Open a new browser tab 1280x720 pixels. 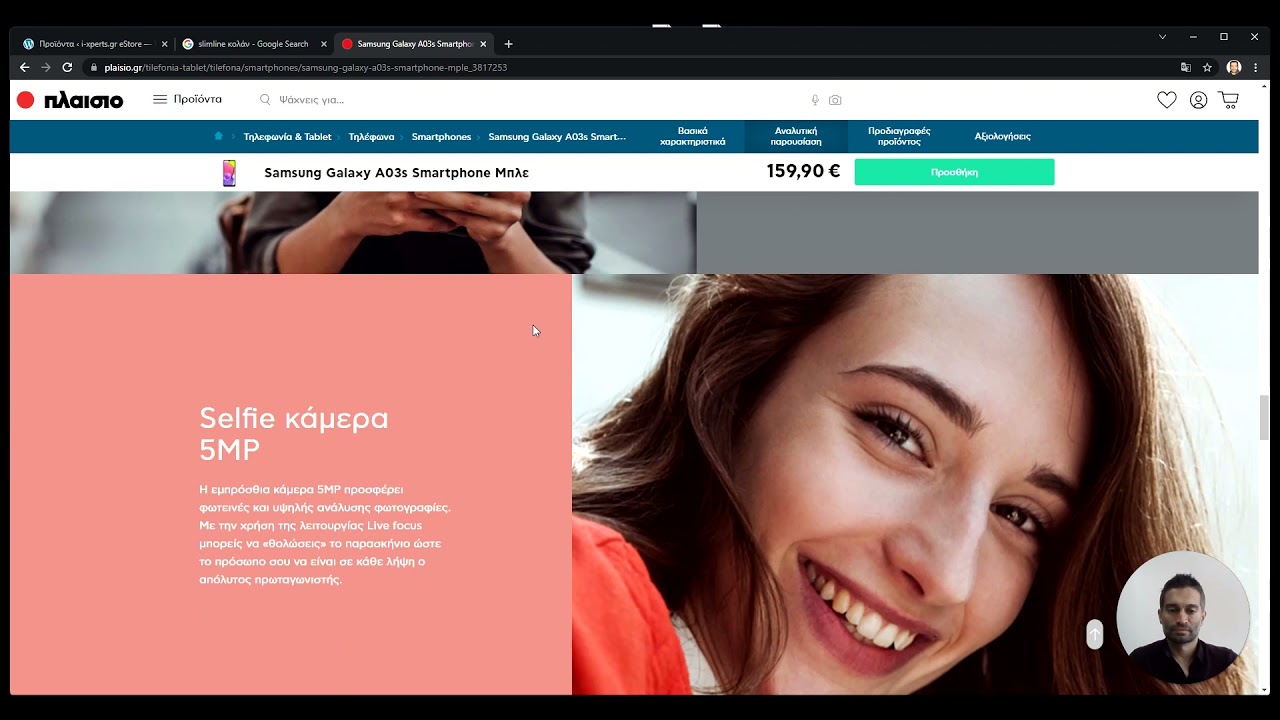point(508,44)
